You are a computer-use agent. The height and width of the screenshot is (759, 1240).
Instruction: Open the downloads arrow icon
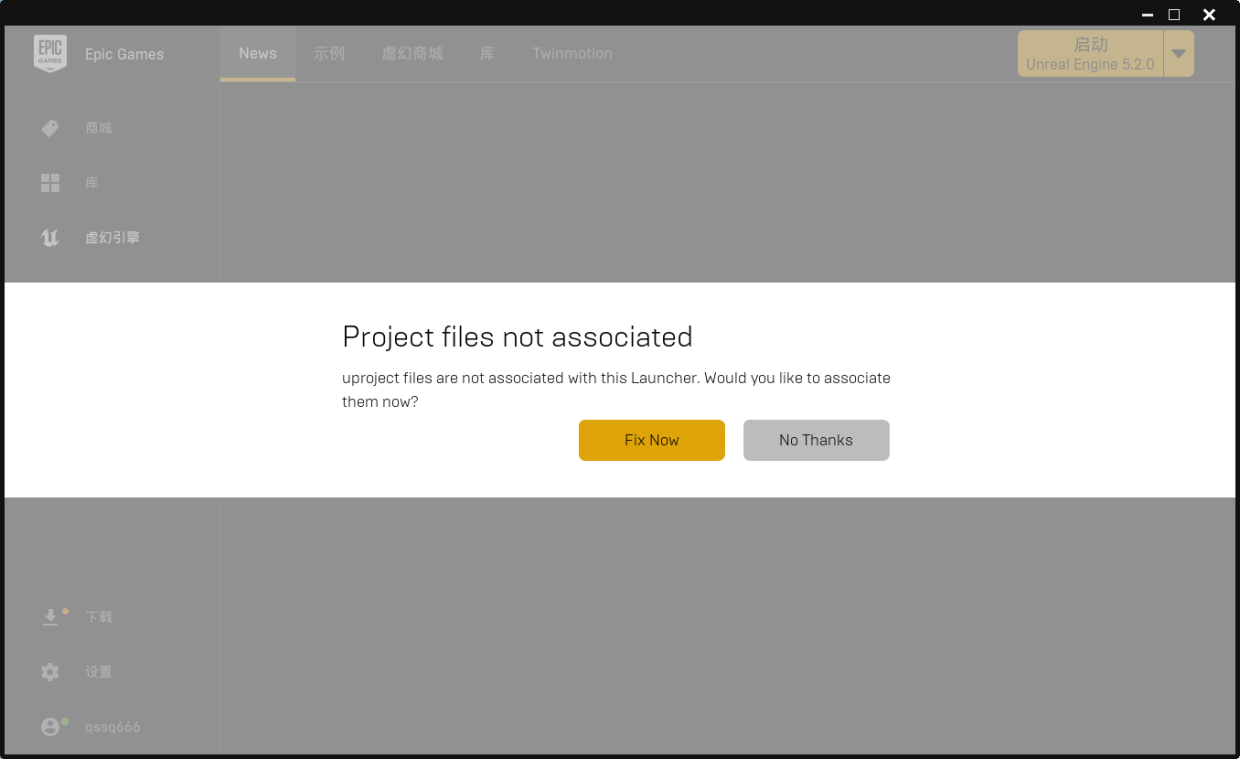pos(50,617)
